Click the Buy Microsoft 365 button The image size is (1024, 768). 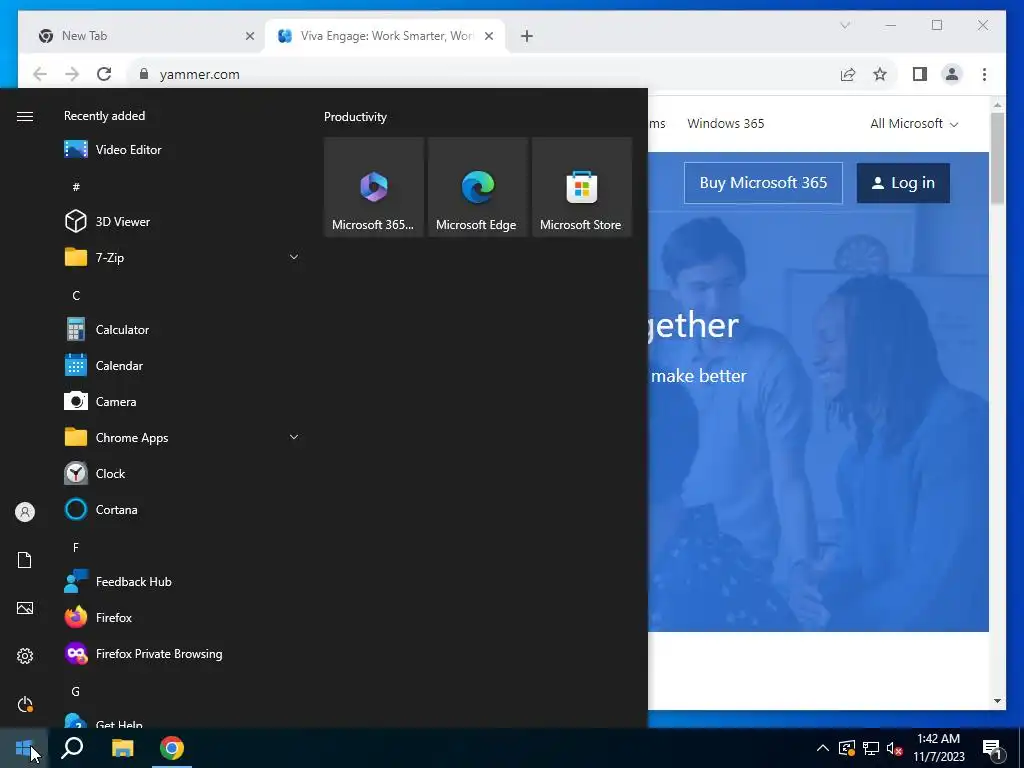(763, 183)
